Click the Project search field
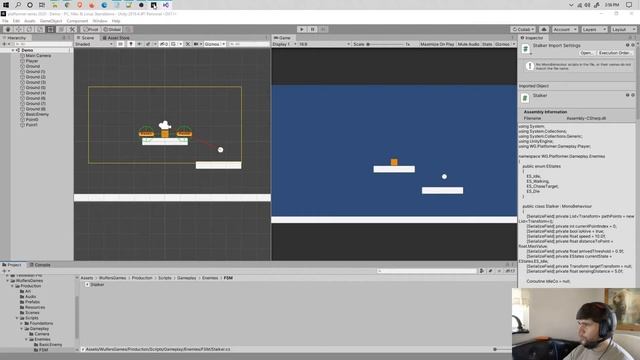Viewport: 640px width, 360px height. [427, 271]
